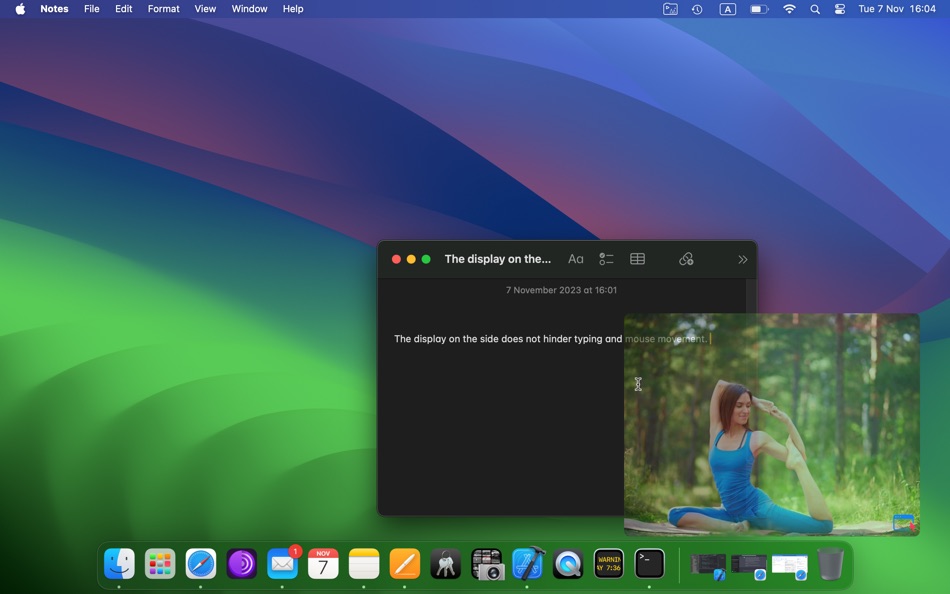Open Control Centre from the menu bar
The width and height of the screenshot is (950, 594).
pyautogui.click(x=839, y=9)
